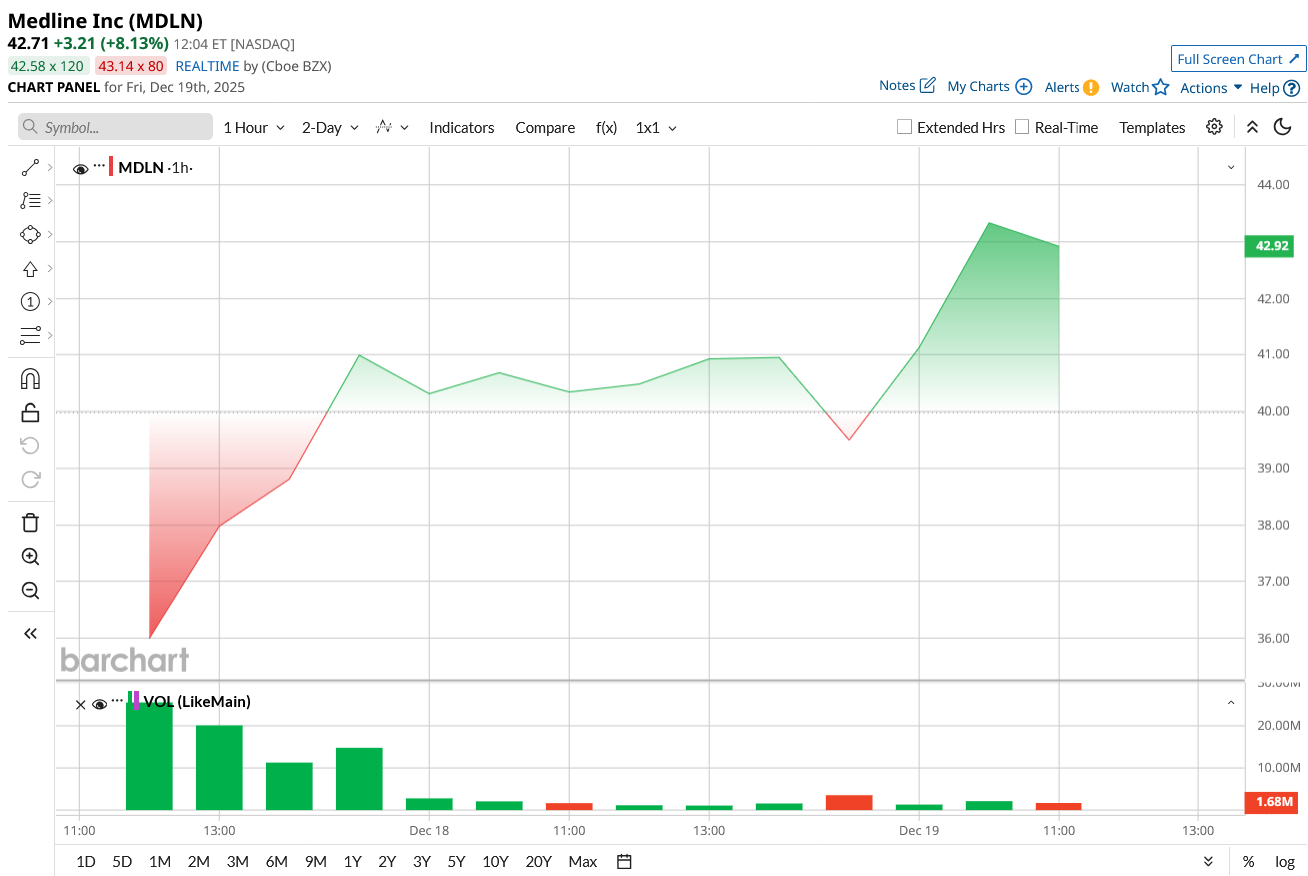
Task: Focus the Symbol search field
Action: (115, 127)
